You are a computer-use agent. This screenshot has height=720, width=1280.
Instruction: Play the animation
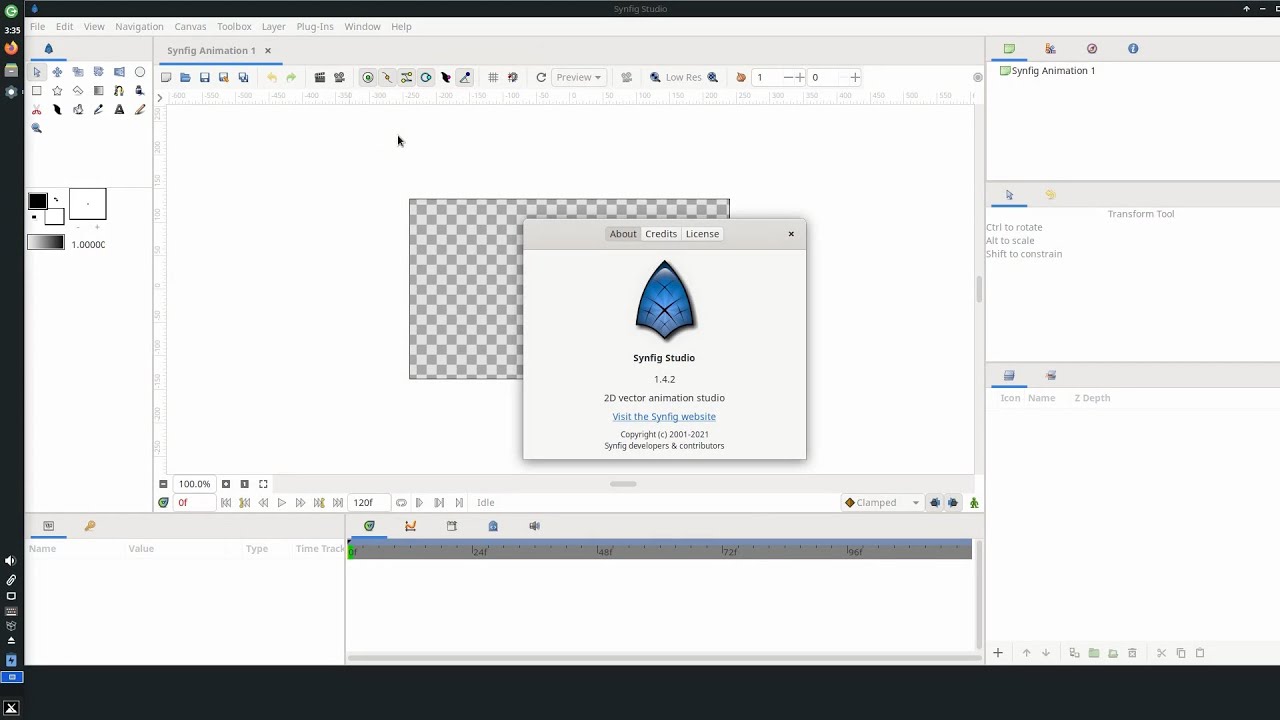point(281,503)
